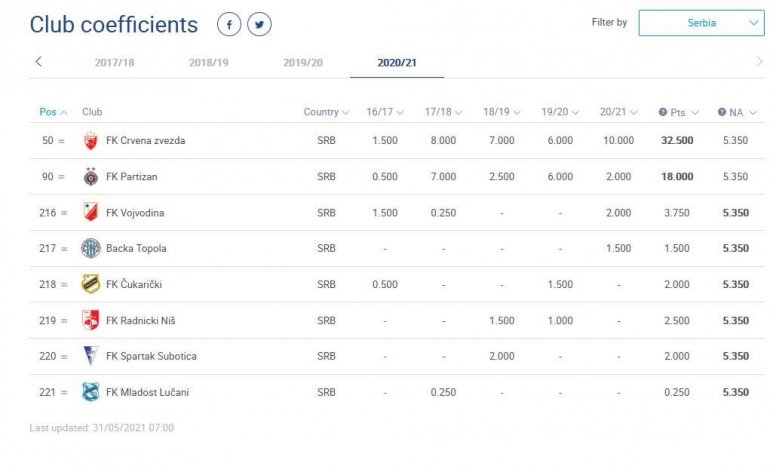
Task: Click the Pts help question mark icon
Action: (x=663, y=112)
